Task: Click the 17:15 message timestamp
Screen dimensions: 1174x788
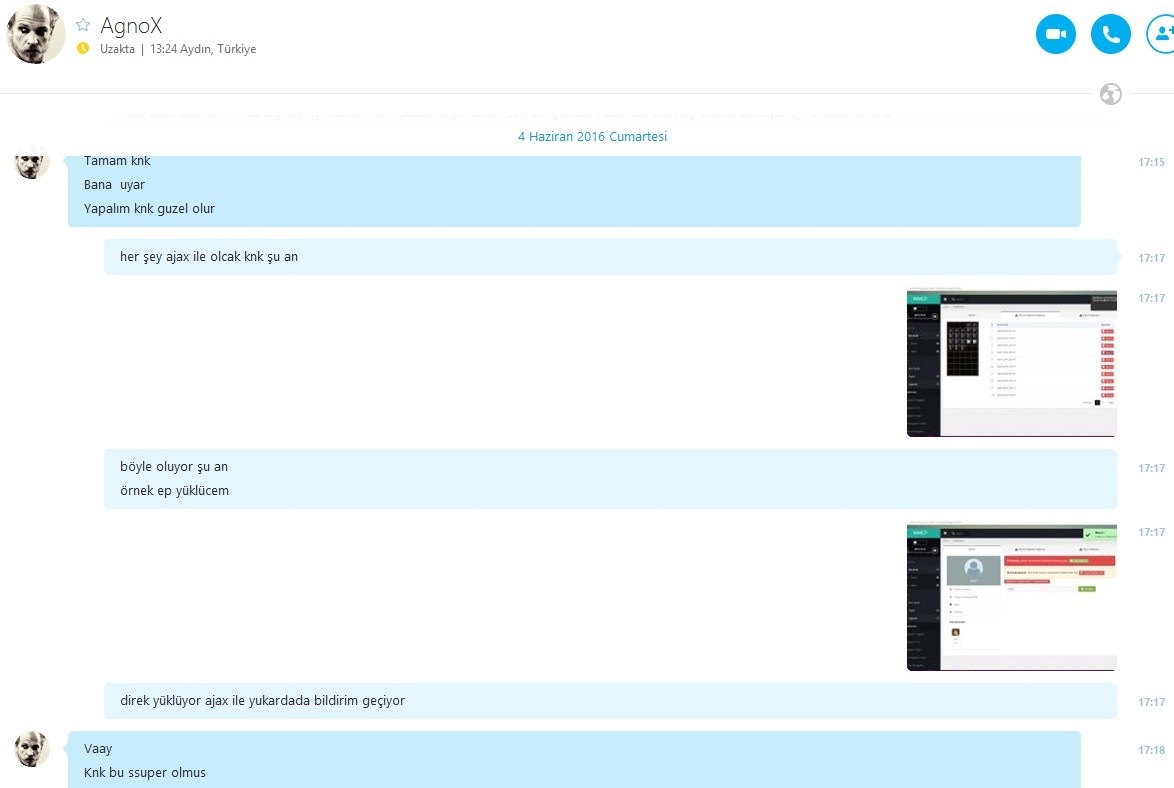Action: (1152, 162)
